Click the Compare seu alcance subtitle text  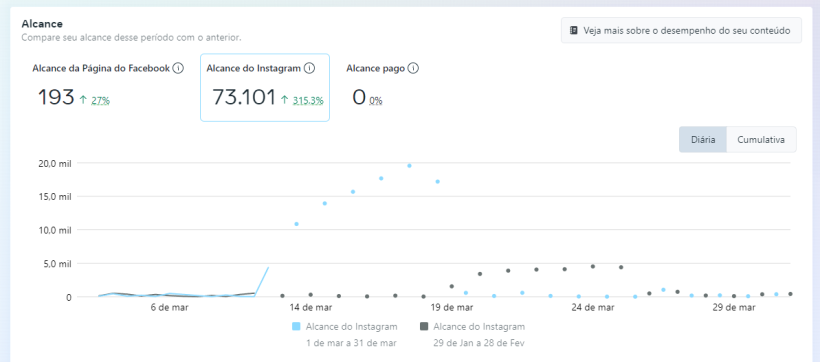coord(131,38)
